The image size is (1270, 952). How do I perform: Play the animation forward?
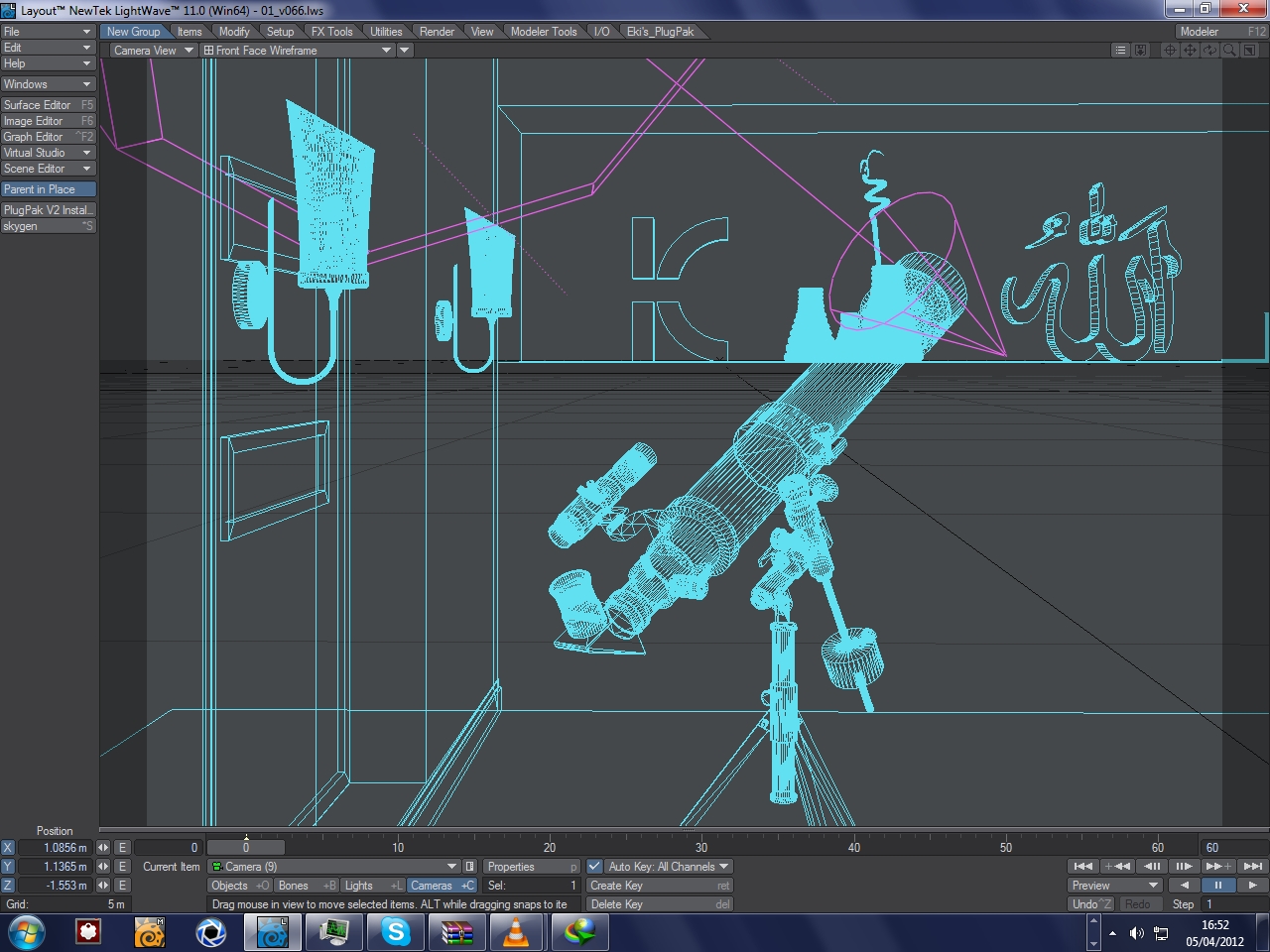[1252, 885]
